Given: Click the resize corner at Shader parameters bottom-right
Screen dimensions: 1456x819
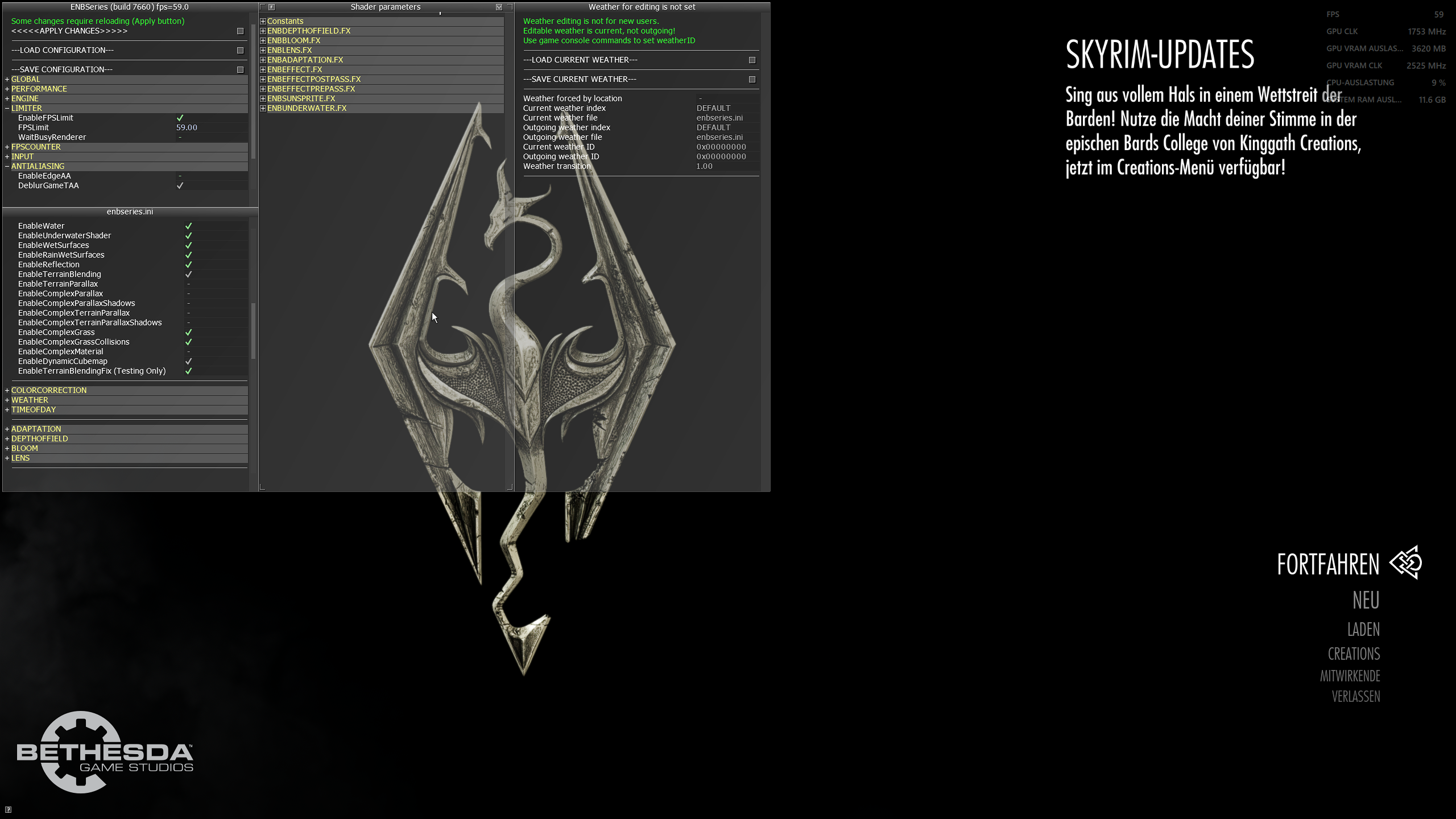Looking at the screenshot, I should [509, 487].
